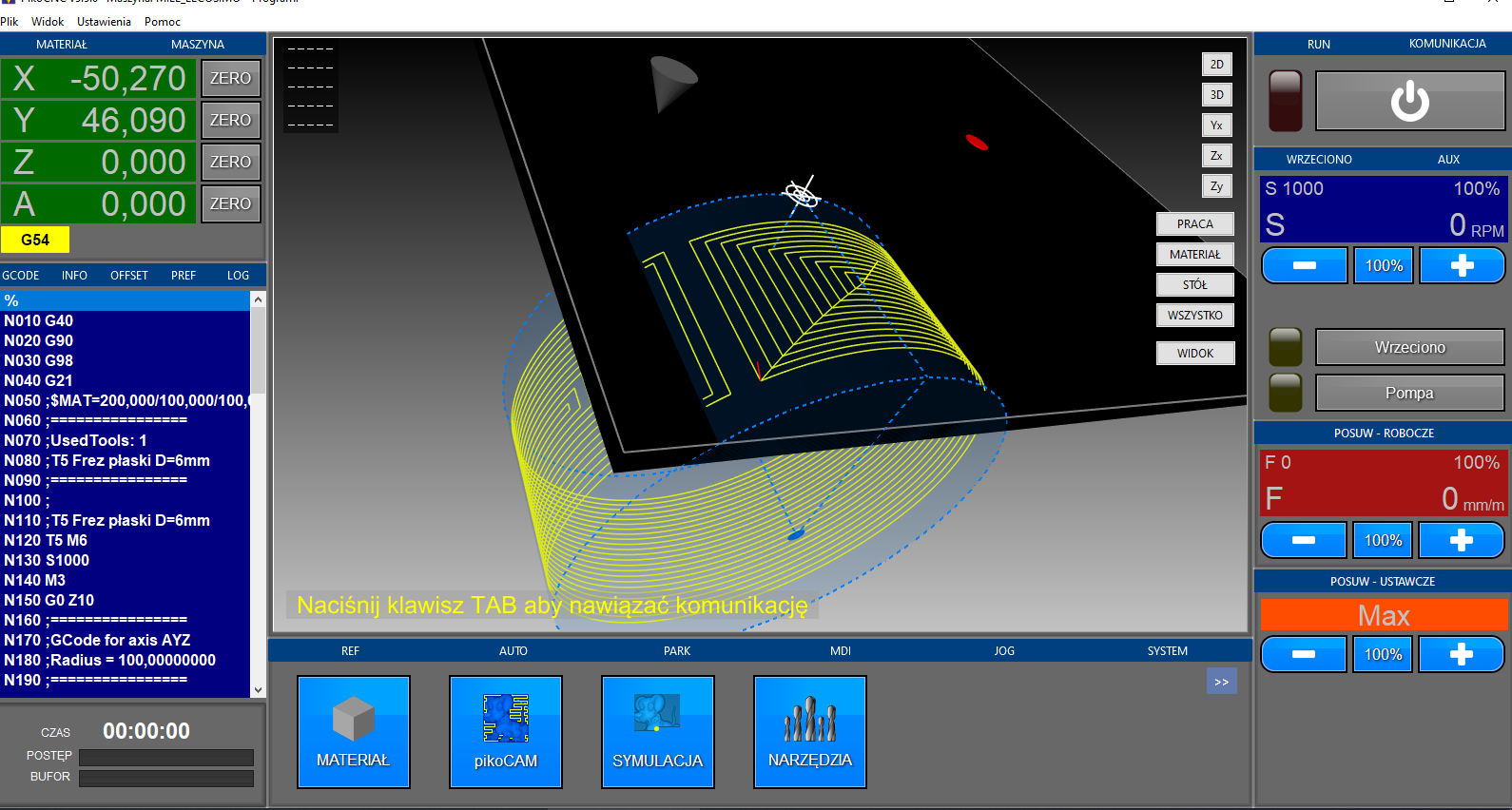Select the Zx plane view
This screenshot has height=810, width=1512.
1217,156
